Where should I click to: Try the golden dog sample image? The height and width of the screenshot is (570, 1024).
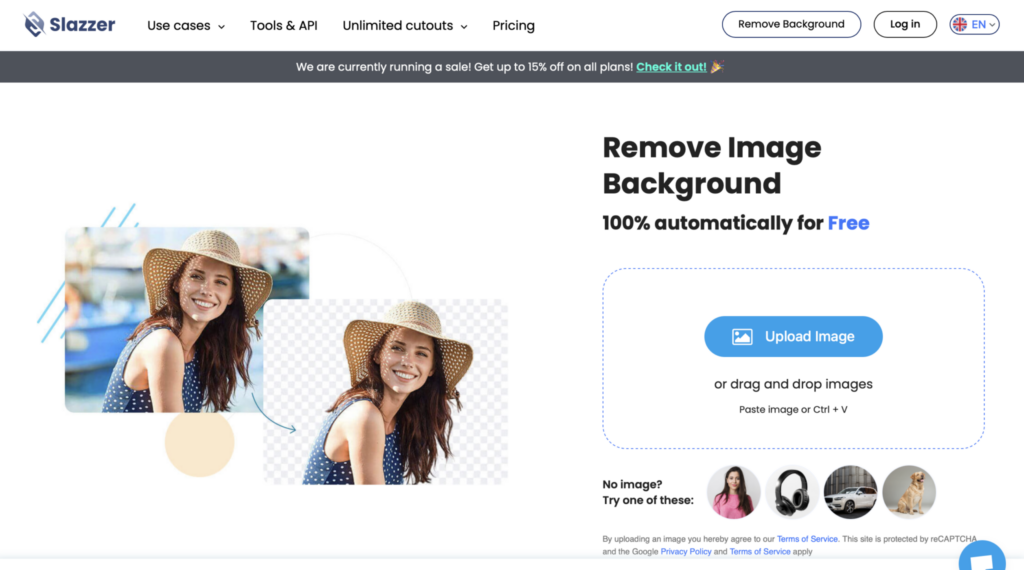tap(909, 492)
